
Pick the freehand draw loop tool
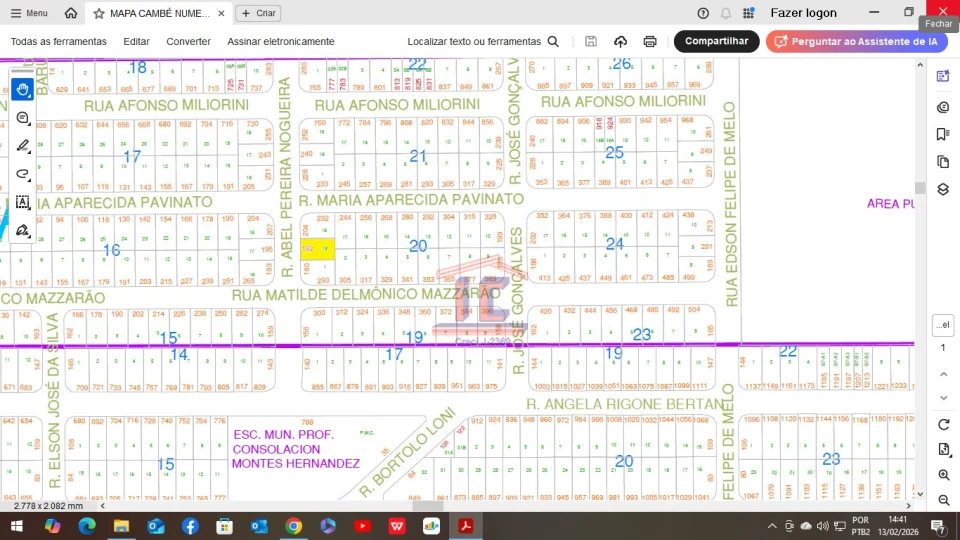23,174
